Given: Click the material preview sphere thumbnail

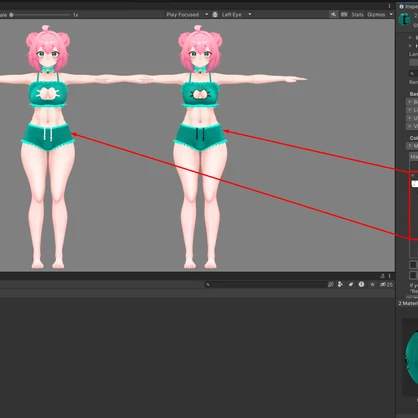Looking at the screenshot, I should 411,358.
